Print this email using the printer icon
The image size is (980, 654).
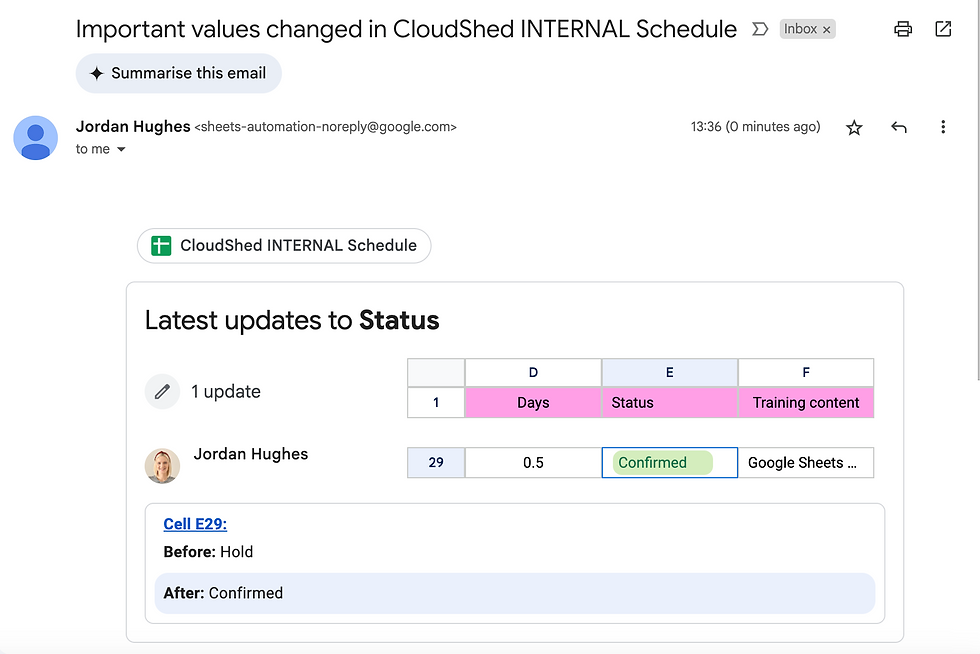(902, 29)
